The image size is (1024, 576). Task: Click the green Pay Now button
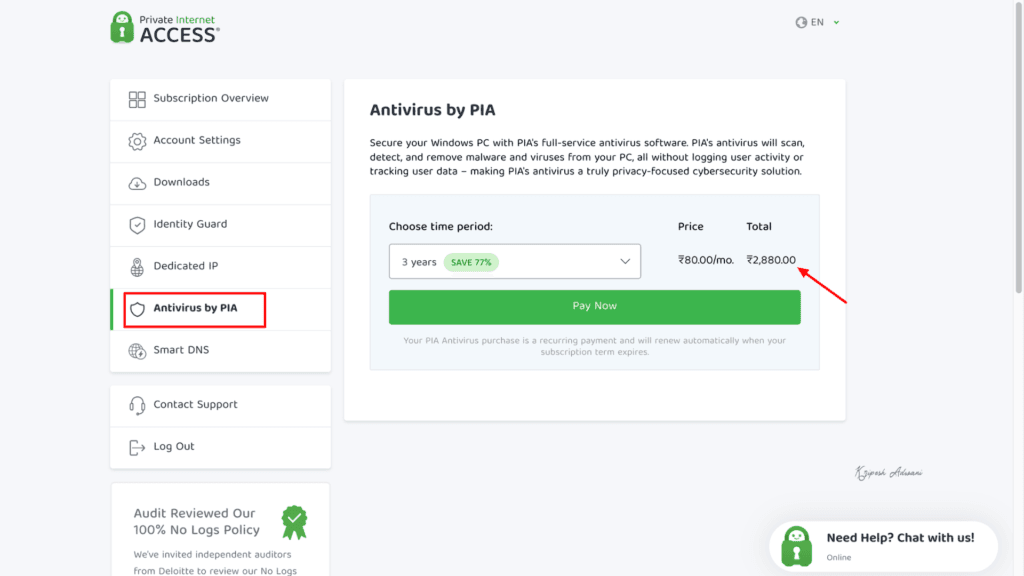(594, 307)
